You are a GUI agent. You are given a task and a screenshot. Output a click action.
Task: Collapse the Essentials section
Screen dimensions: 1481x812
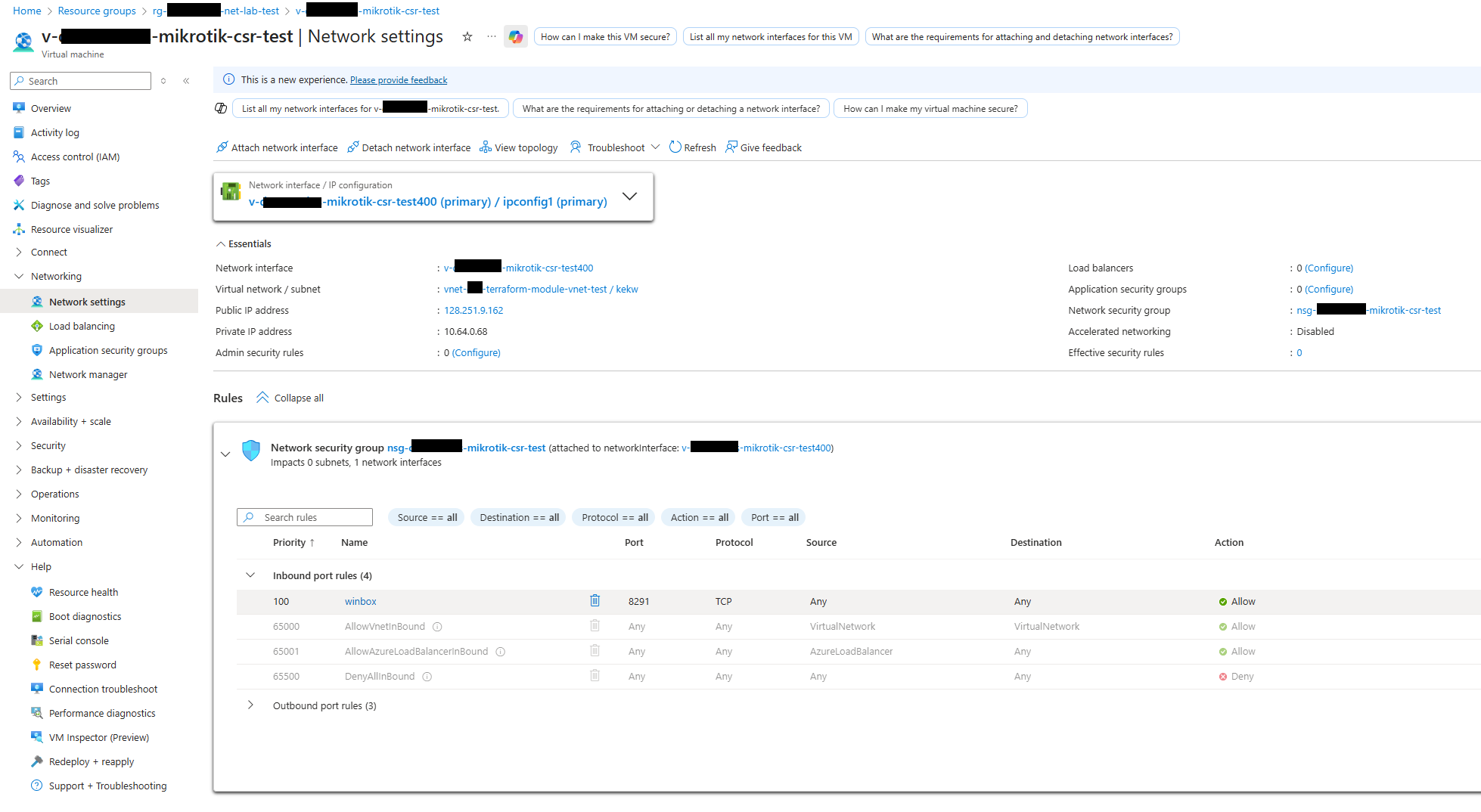click(221, 243)
